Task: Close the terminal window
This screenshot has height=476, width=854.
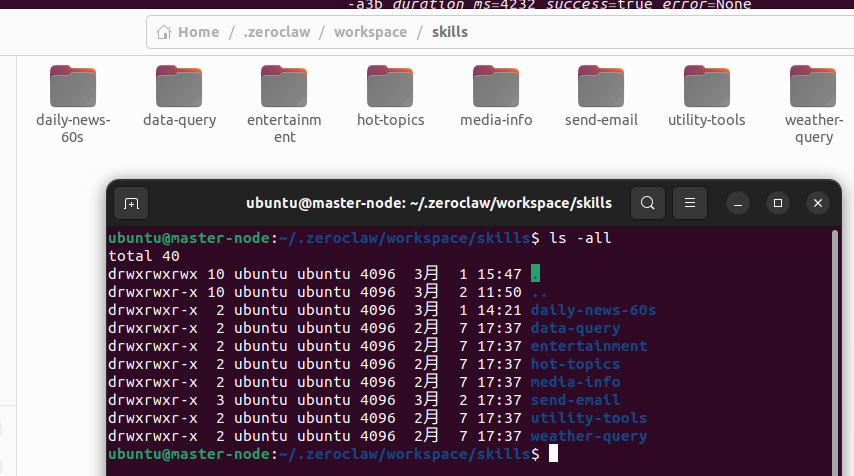Action: [x=818, y=203]
